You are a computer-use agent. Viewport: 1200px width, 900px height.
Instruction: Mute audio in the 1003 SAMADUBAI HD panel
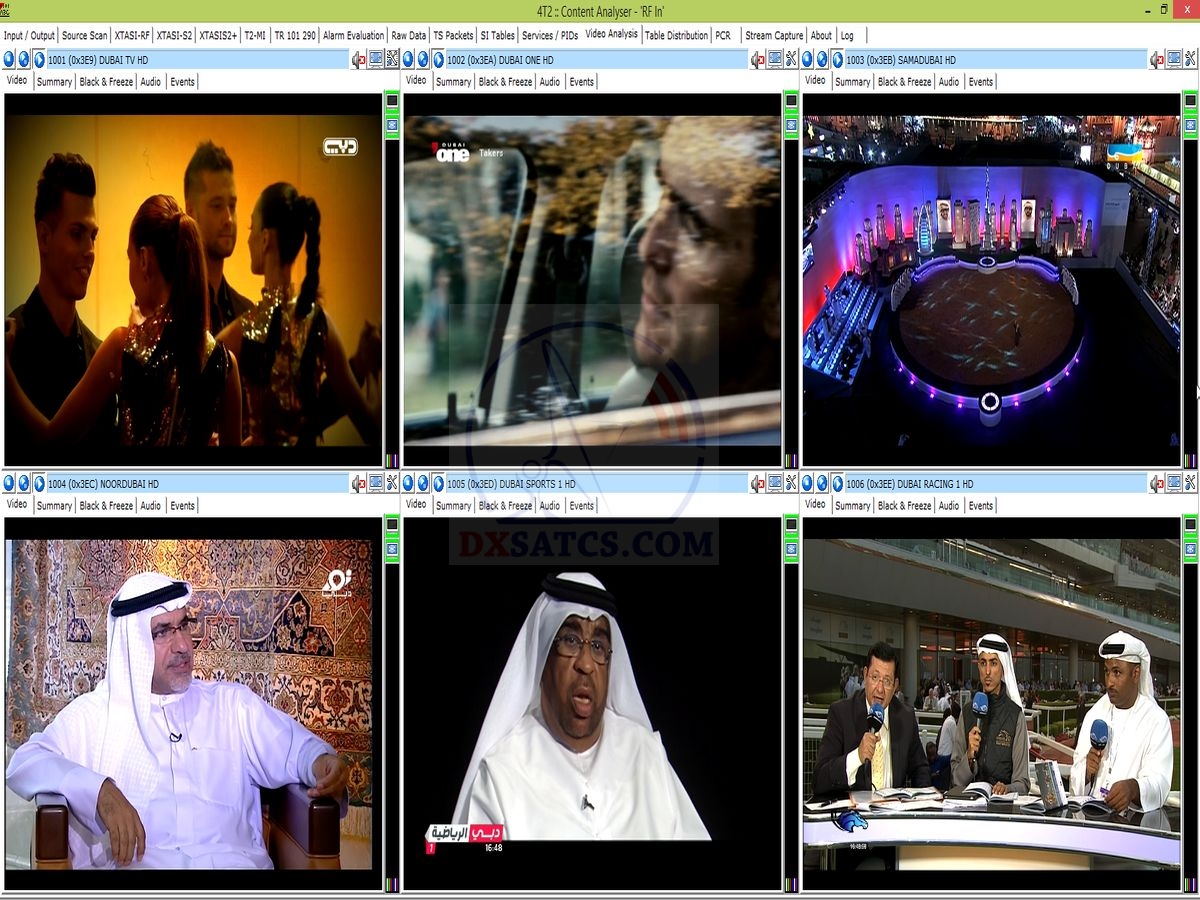pos(1157,60)
